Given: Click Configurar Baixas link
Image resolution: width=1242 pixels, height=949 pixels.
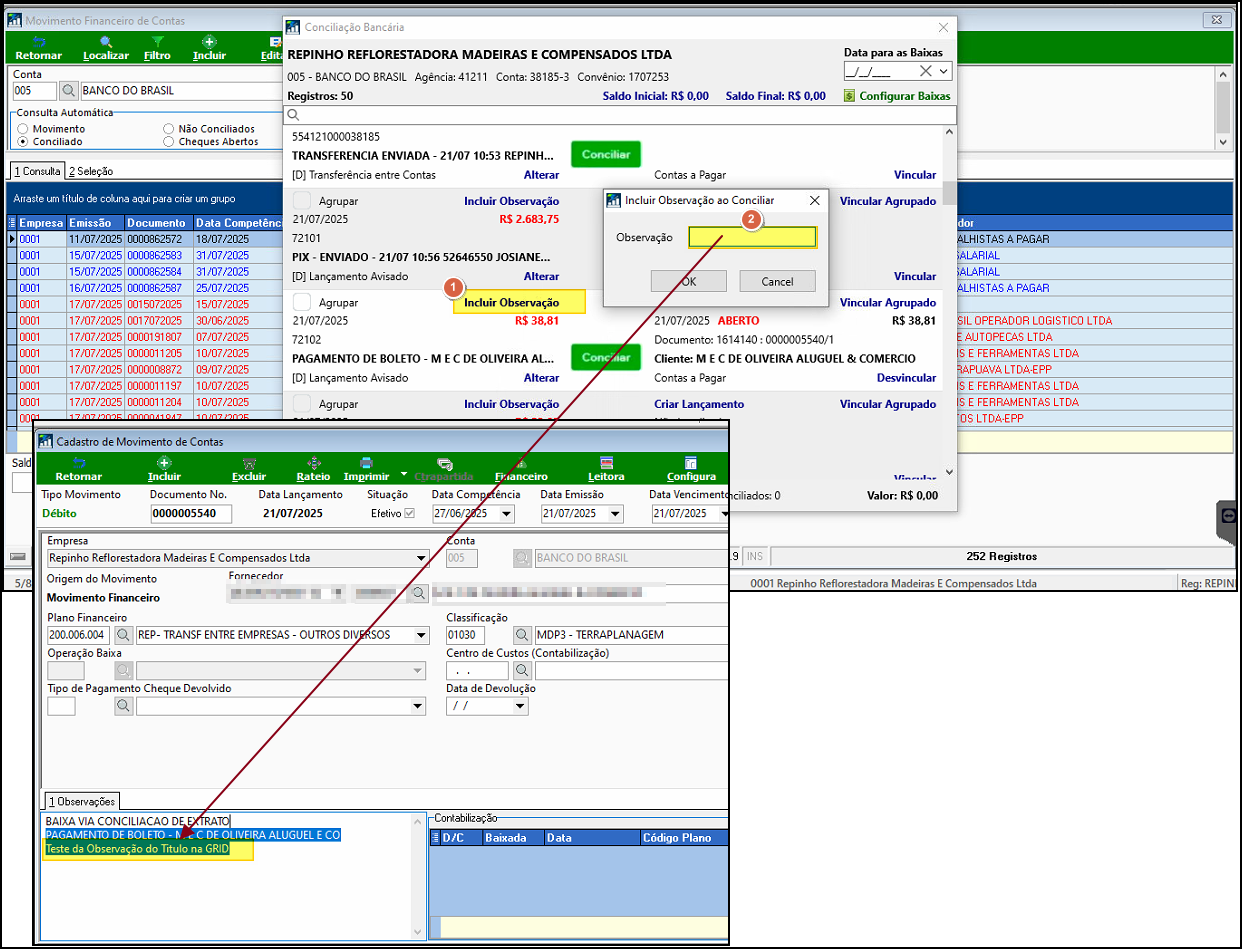Looking at the screenshot, I should click(x=905, y=96).
